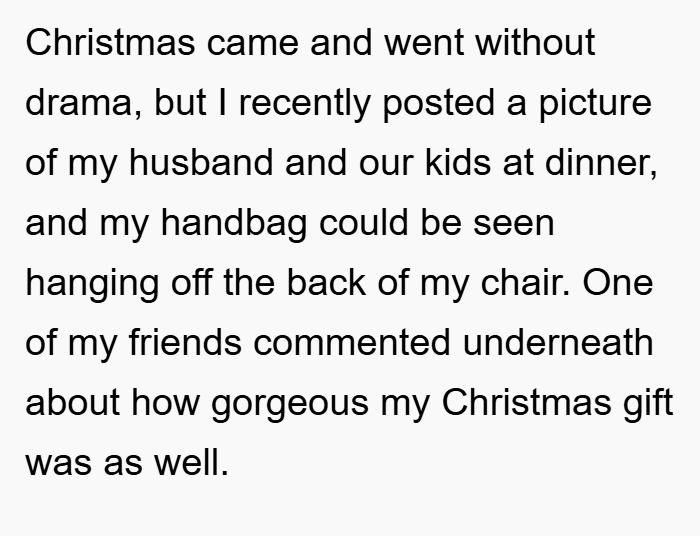The image size is (700, 536).
Task: Click the word "underneath" in sixth line
Action: tap(558, 343)
